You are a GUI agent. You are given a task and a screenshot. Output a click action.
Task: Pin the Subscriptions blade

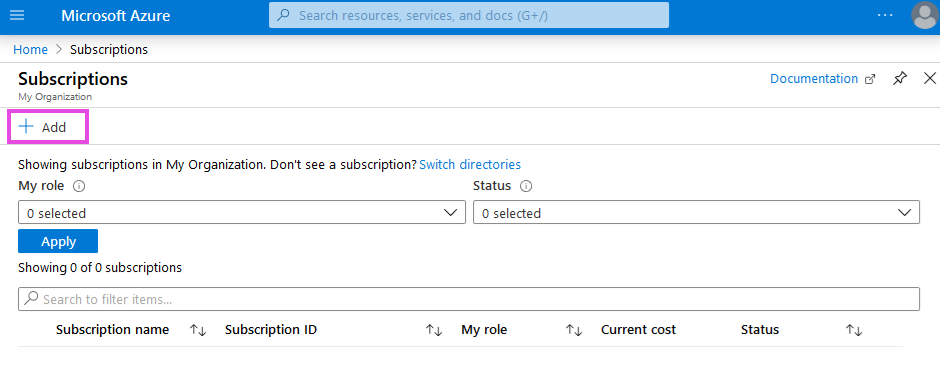pos(900,79)
